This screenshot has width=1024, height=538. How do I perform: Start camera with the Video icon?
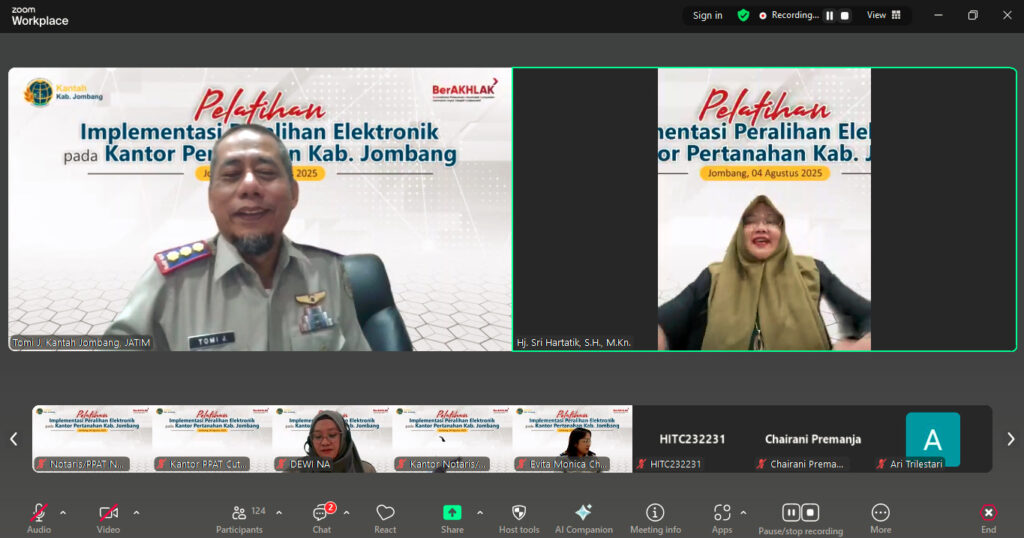point(108,518)
